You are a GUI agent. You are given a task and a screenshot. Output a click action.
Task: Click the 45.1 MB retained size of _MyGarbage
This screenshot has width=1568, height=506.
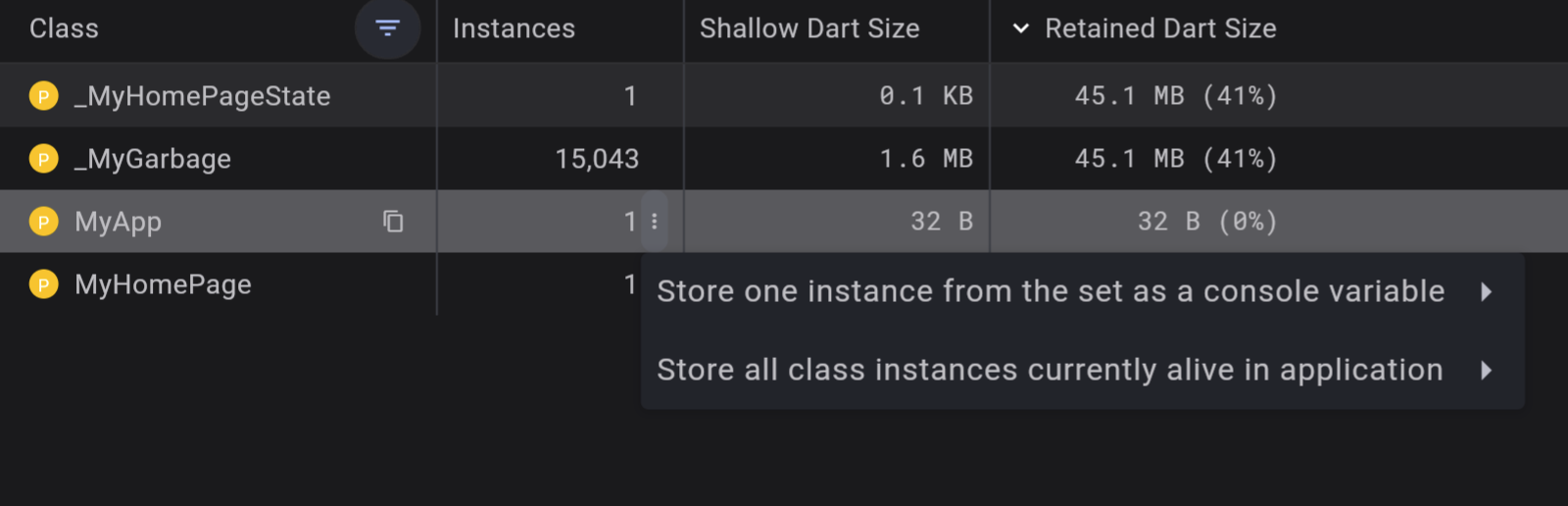[1176, 159]
